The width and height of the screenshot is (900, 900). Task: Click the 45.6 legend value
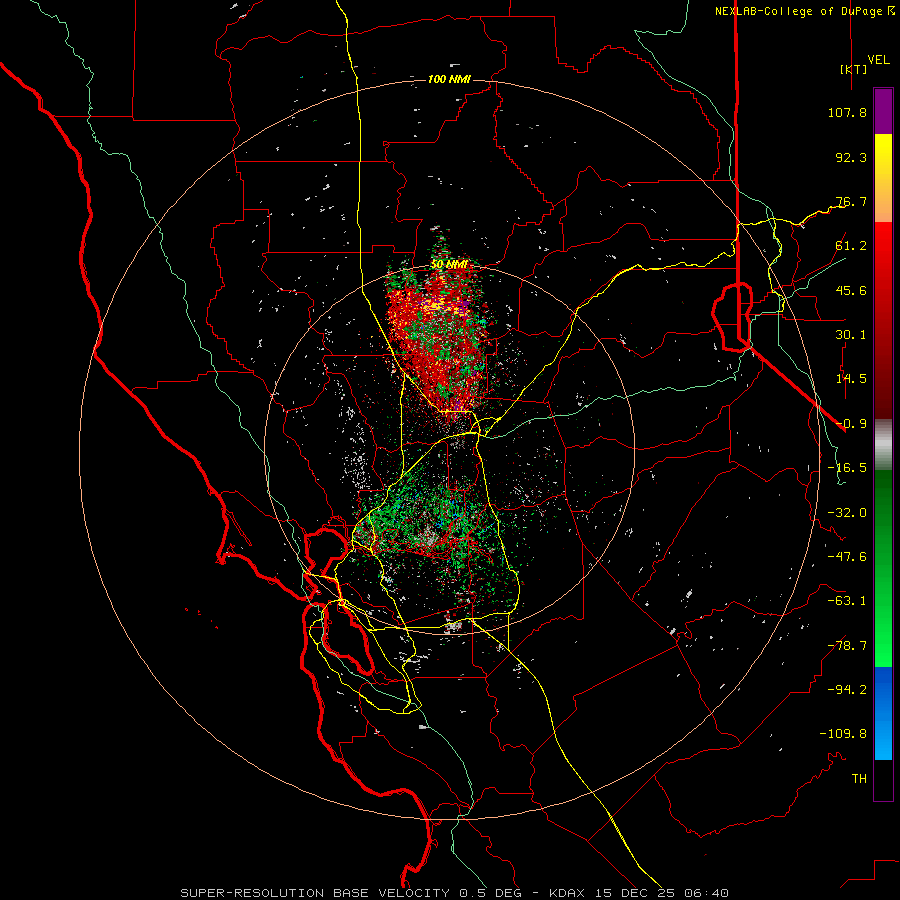click(851, 290)
